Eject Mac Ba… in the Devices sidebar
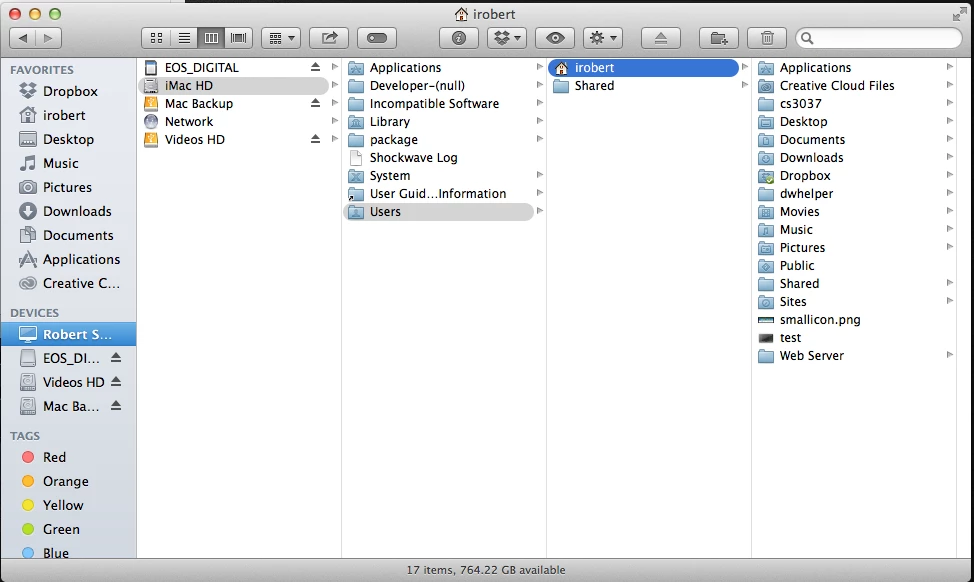 [x=116, y=406]
